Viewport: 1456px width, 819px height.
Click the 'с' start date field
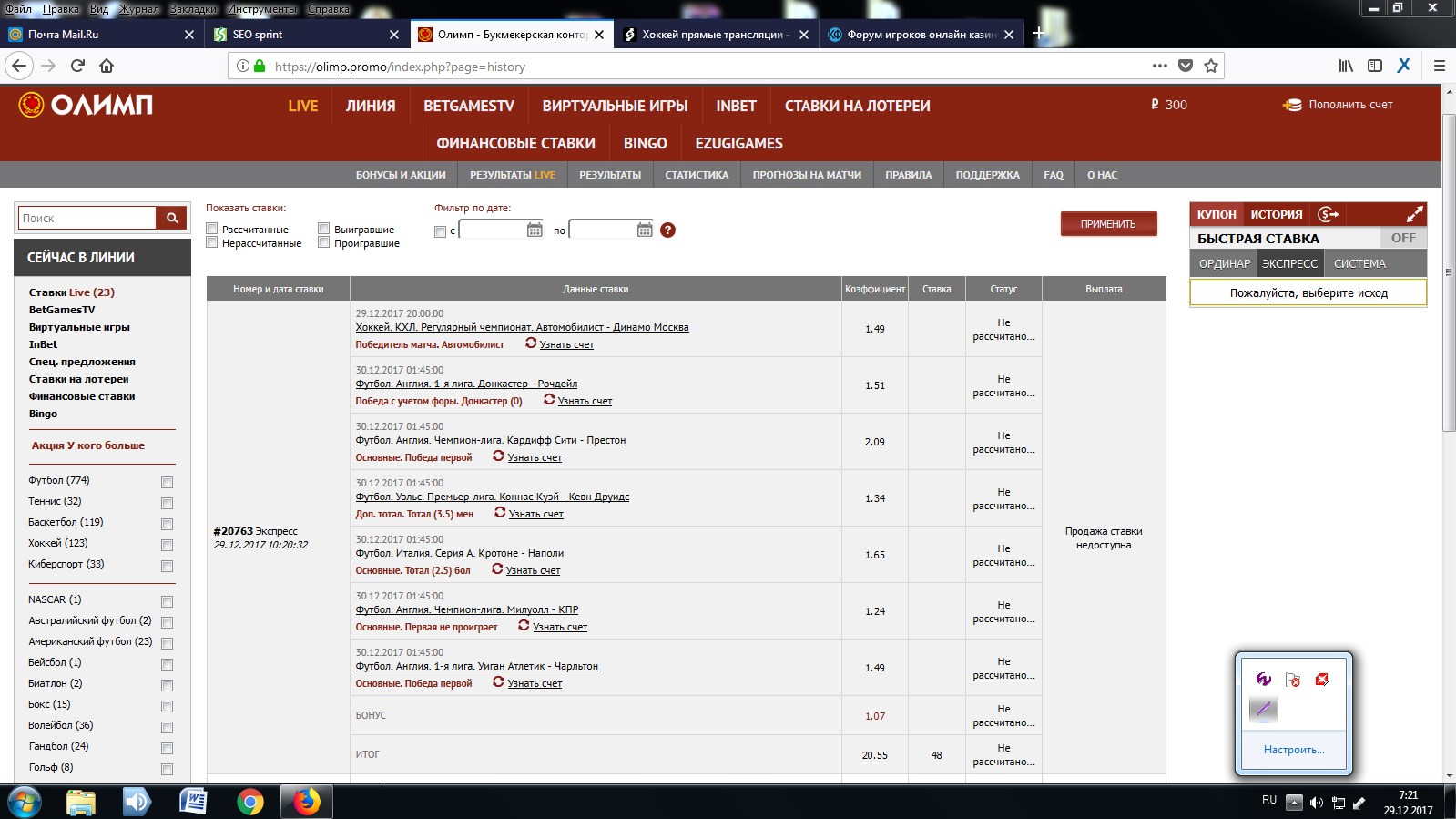pos(493,230)
